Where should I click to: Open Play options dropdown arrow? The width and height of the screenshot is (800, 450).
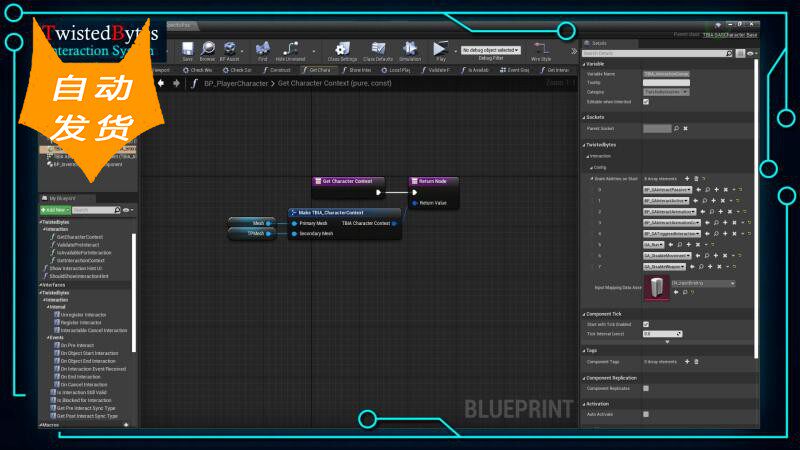[455, 52]
